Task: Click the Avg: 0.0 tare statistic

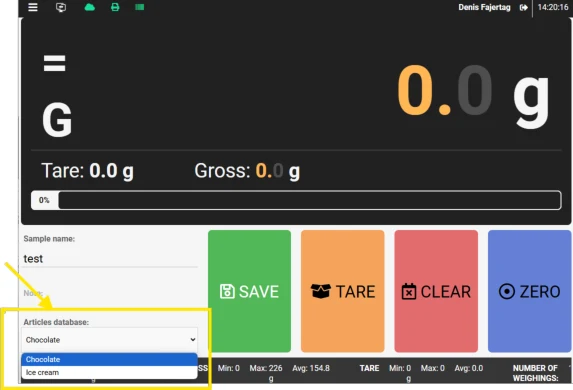Action: pyautogui.click(x=469, y=368)
